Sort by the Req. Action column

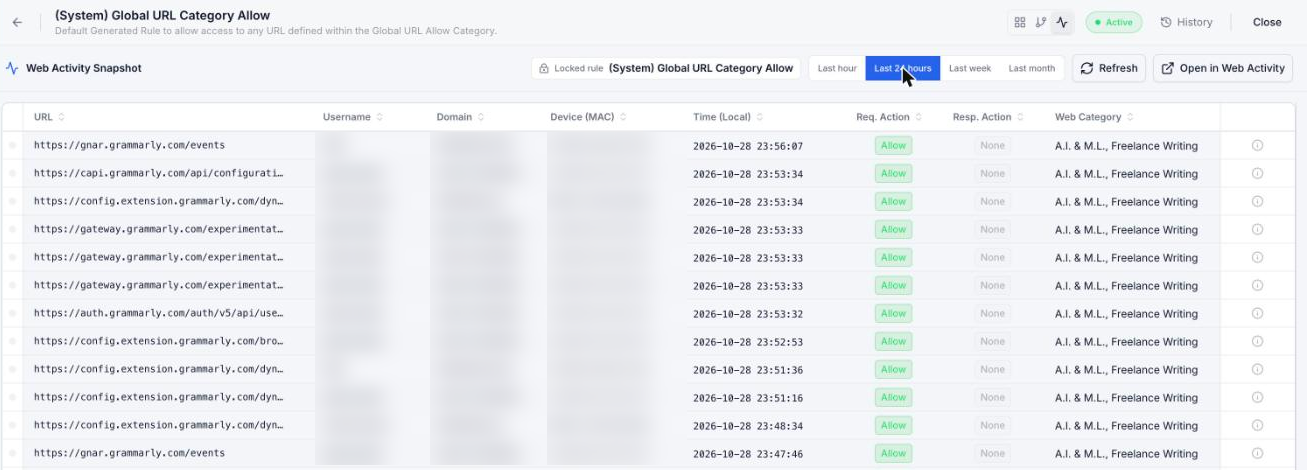(x=889, y=117)
